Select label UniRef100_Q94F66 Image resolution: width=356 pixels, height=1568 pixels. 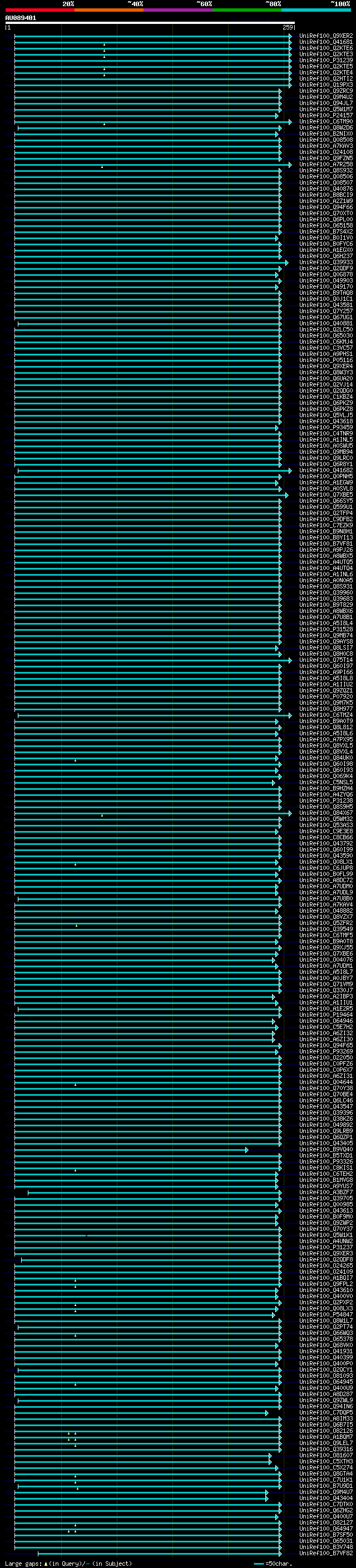[326, 207]
